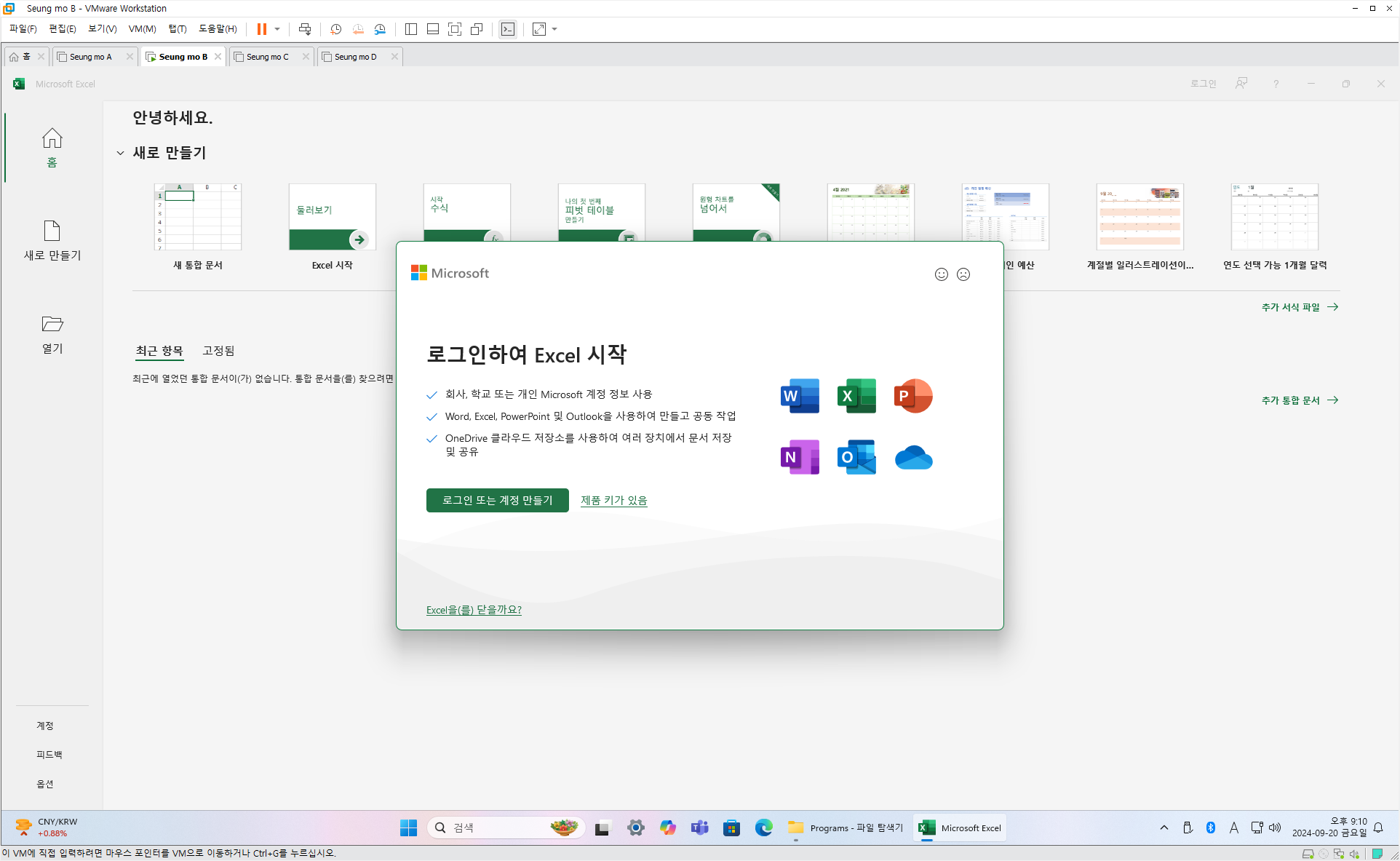Collapse the 새로 만들기 section chevron
1400x861 pixels.
tap(120, 153)
